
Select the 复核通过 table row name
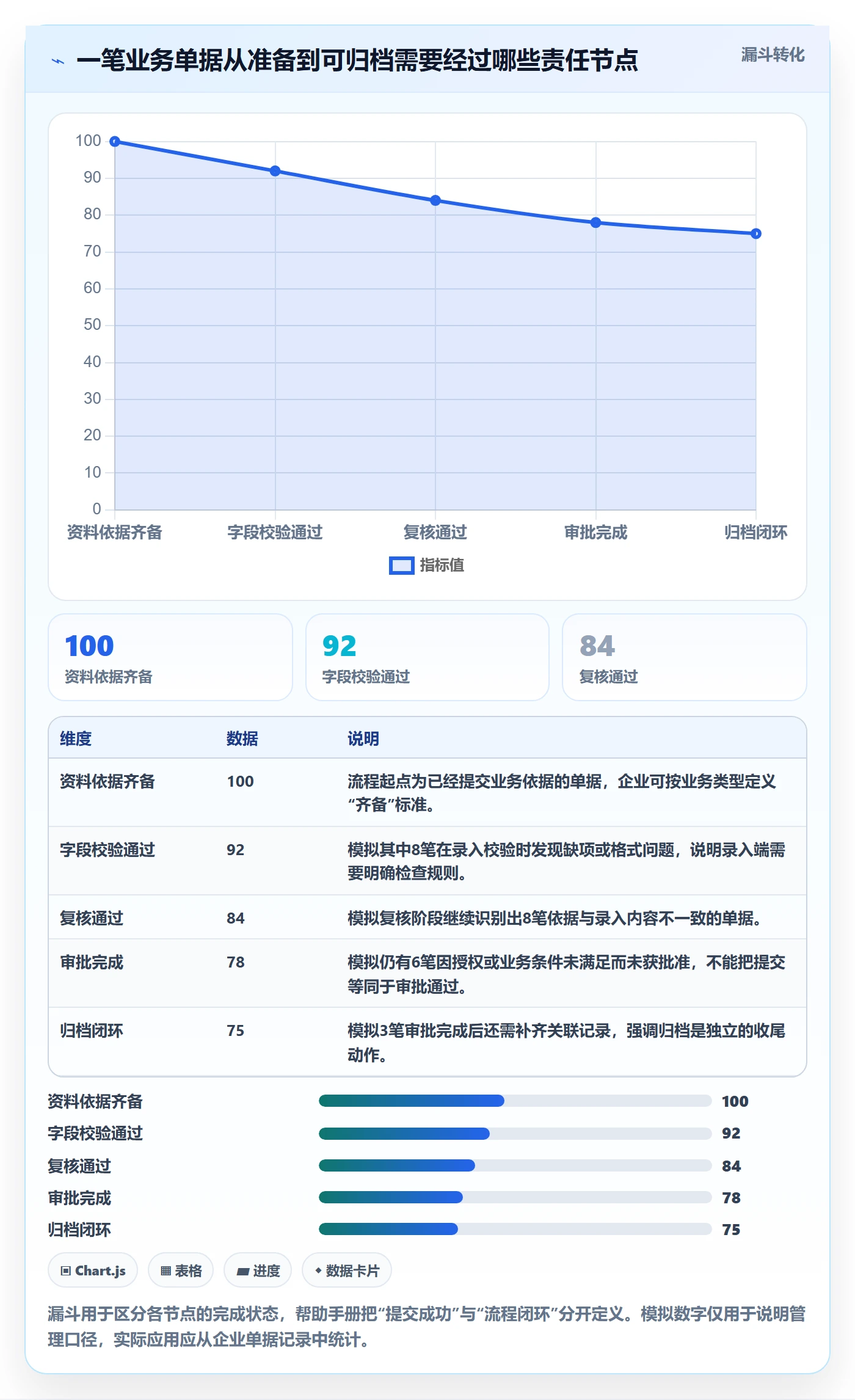point(92,919)
